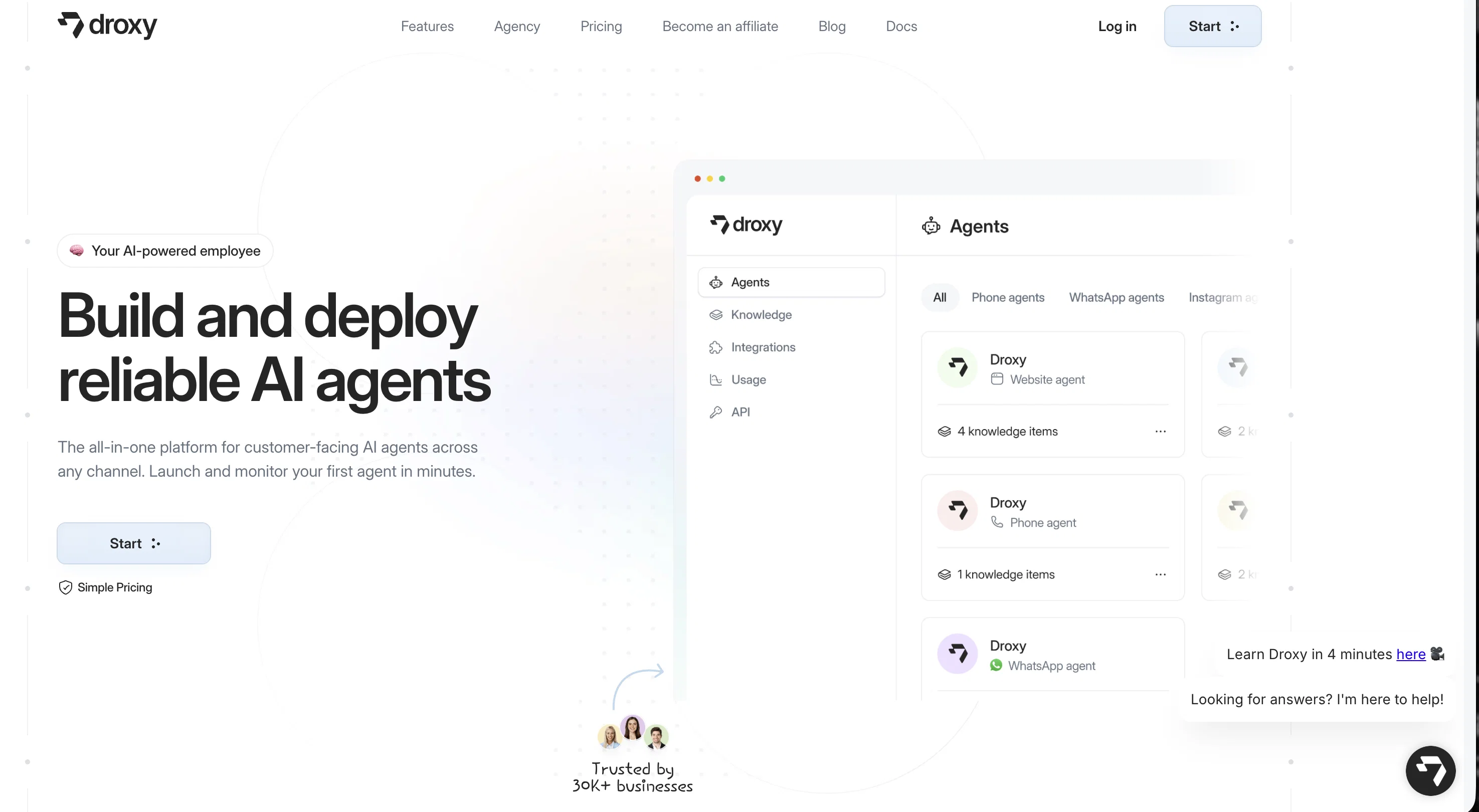The width and height of the screenshot is (1479, 812).
Task: Open the Blog from the navbar
Action: [x=832, y=27]
